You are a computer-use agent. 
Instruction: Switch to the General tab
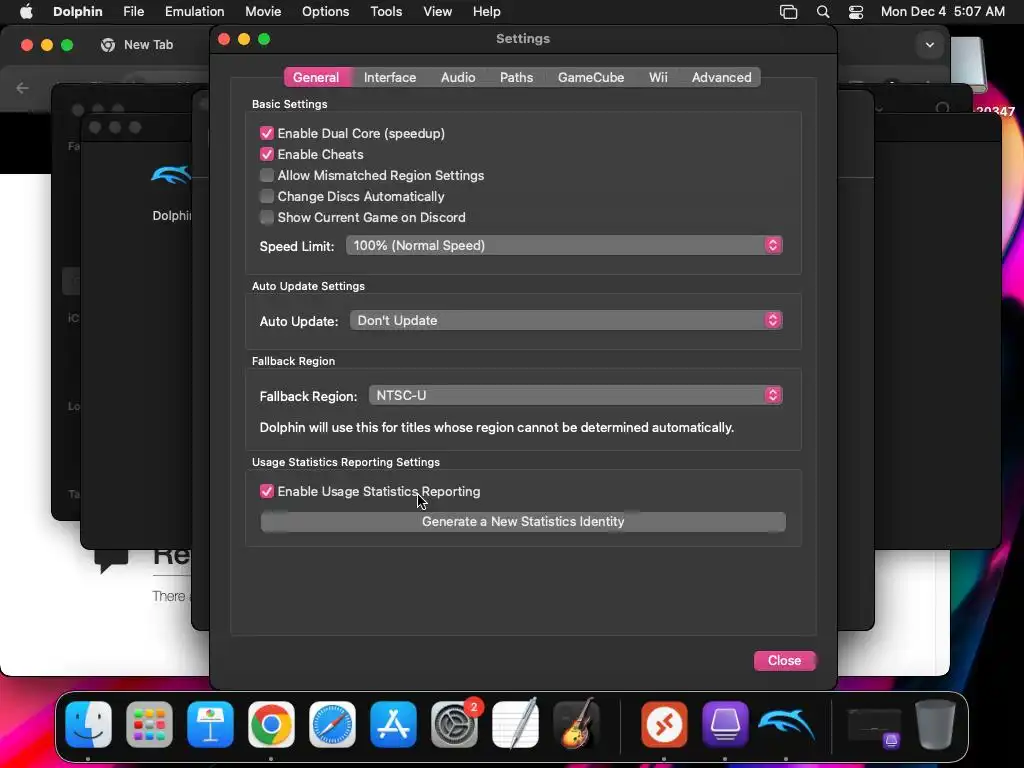(316, 77)
